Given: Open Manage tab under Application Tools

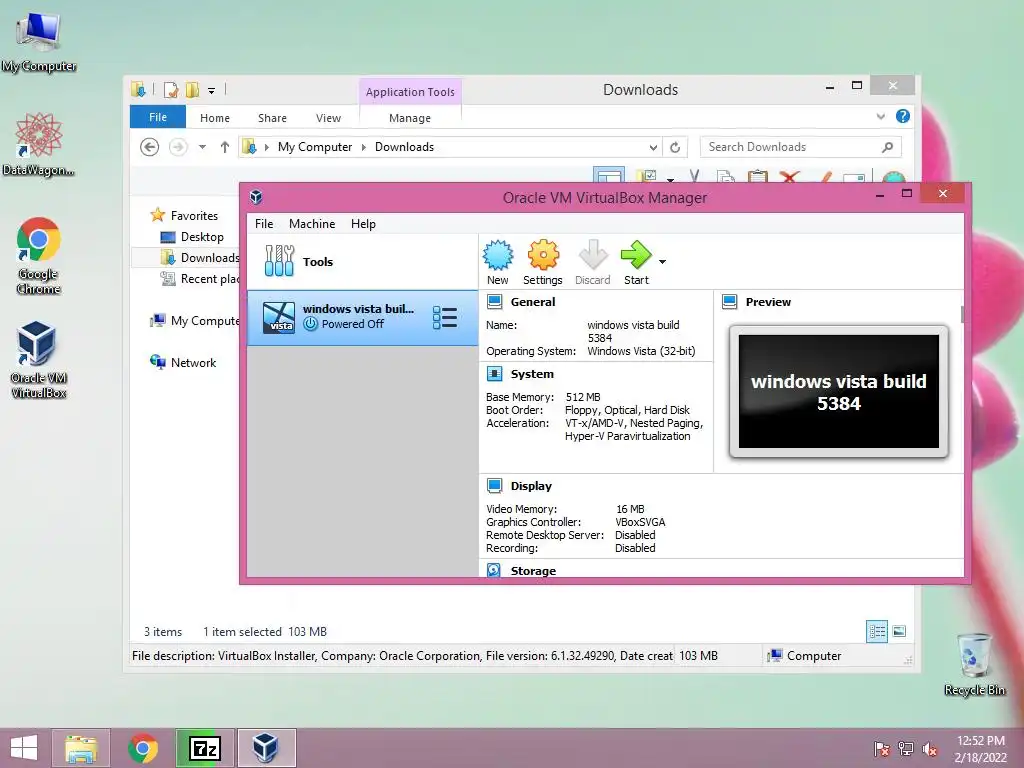Looking at the screenshot, I should point(409,118).
